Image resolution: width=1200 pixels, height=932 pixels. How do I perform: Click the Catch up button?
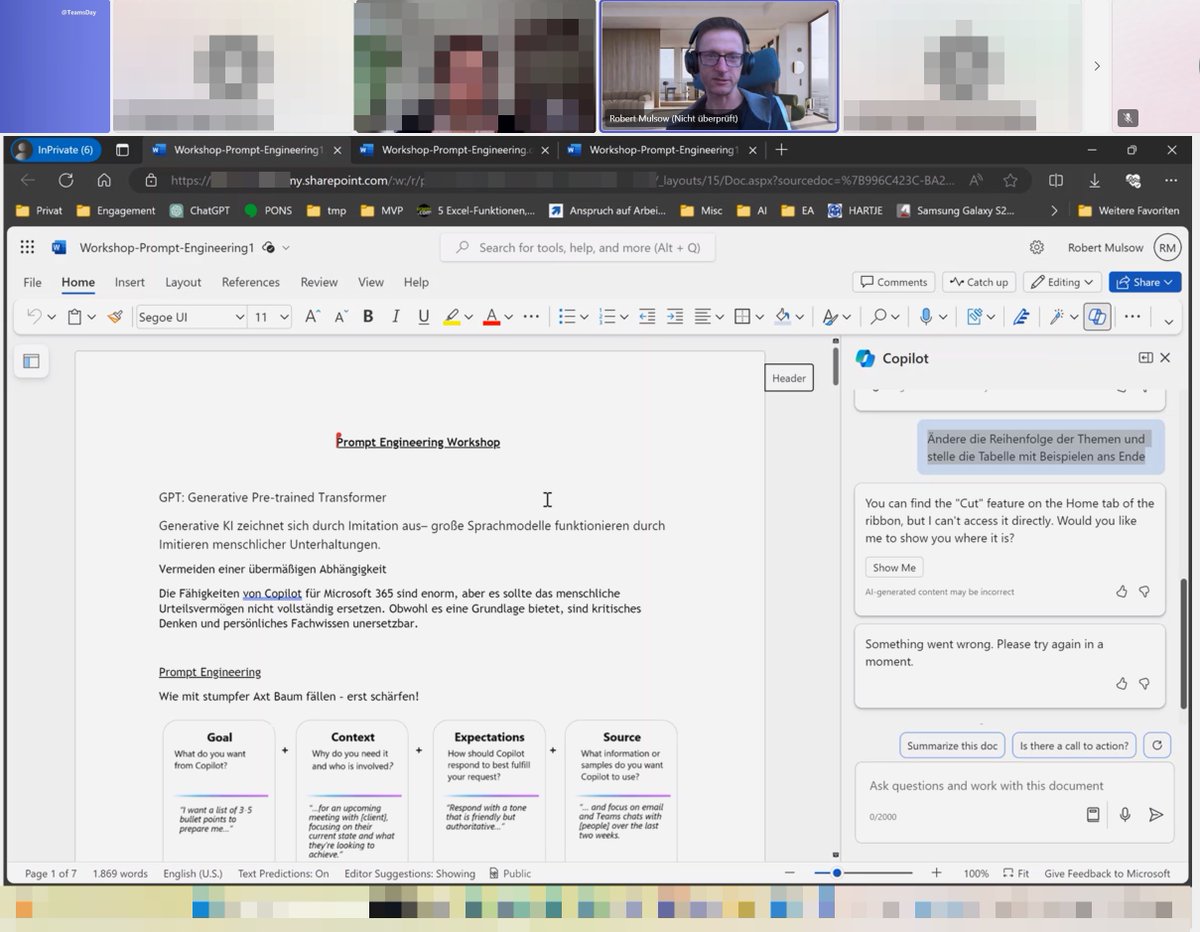pyautogui.click(x=979, y=282)
